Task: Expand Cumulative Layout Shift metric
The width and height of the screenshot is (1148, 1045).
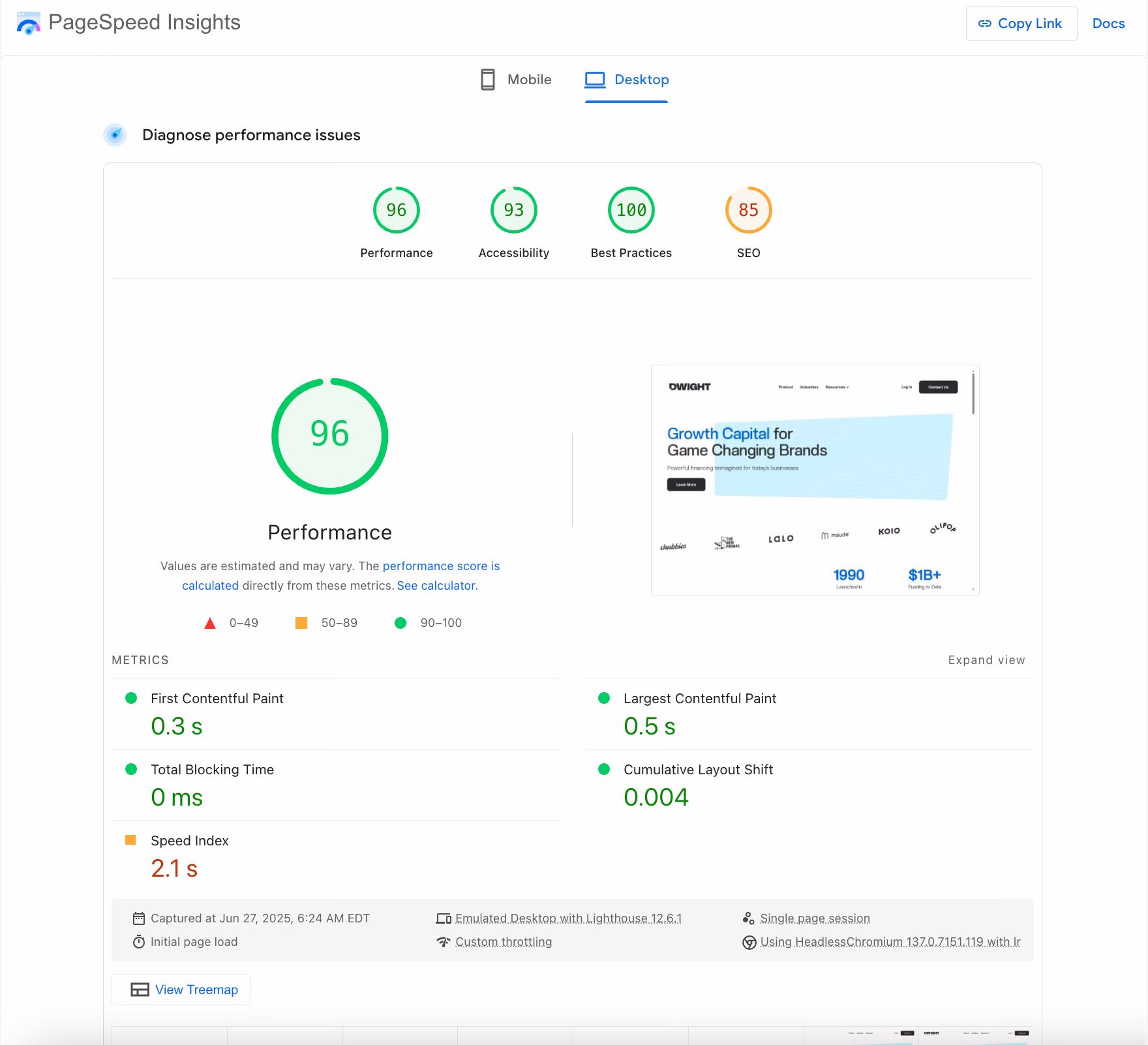Action: 809,785
